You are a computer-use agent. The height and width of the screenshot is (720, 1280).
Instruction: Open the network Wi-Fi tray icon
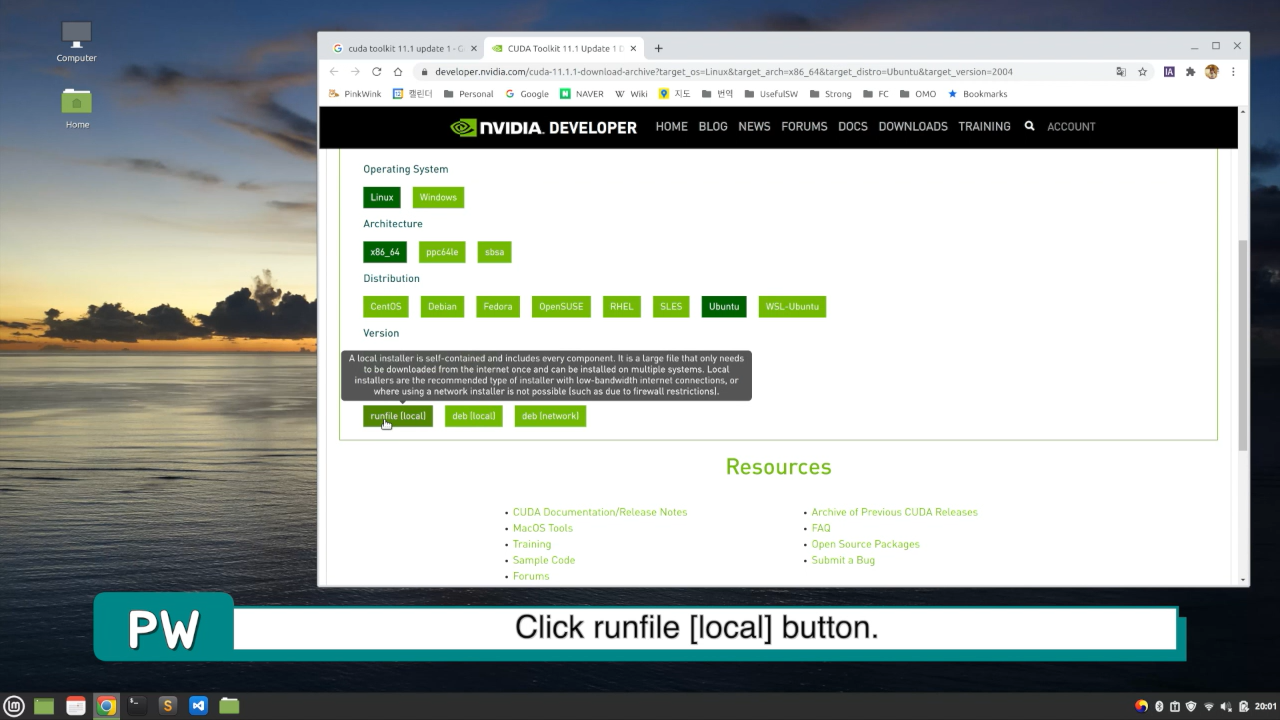(1208, 706)
